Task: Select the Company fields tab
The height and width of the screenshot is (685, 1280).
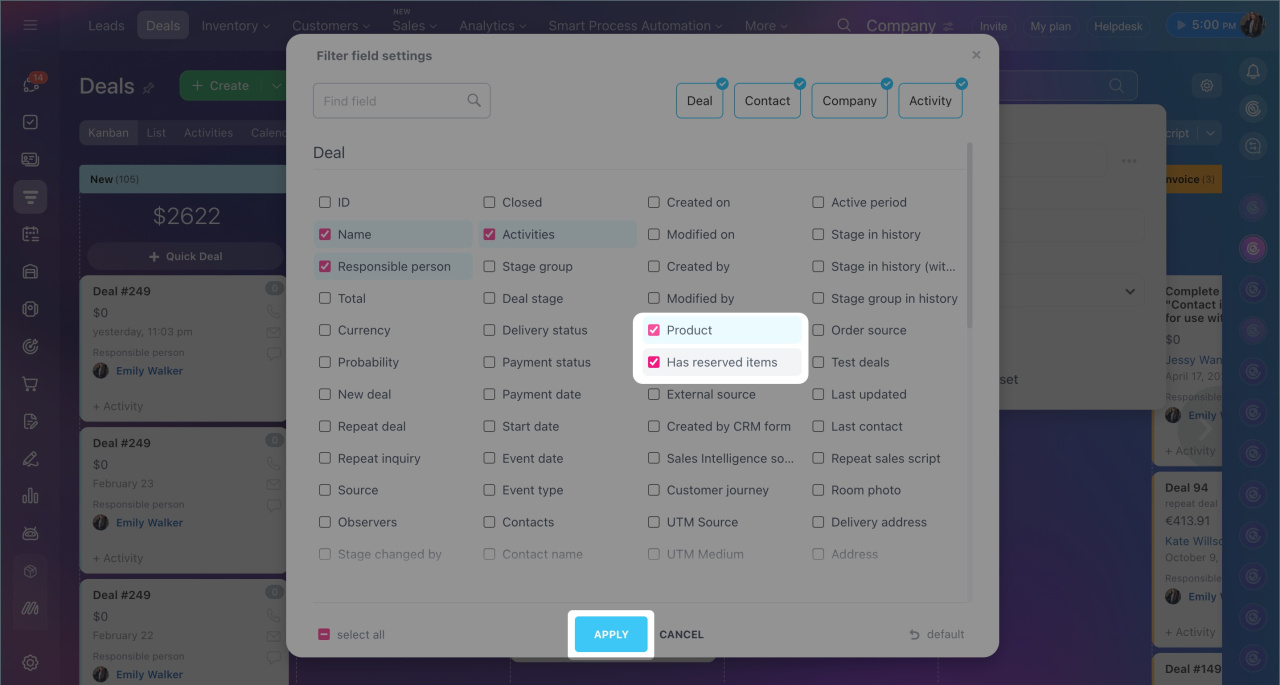Action: point(849,101)
